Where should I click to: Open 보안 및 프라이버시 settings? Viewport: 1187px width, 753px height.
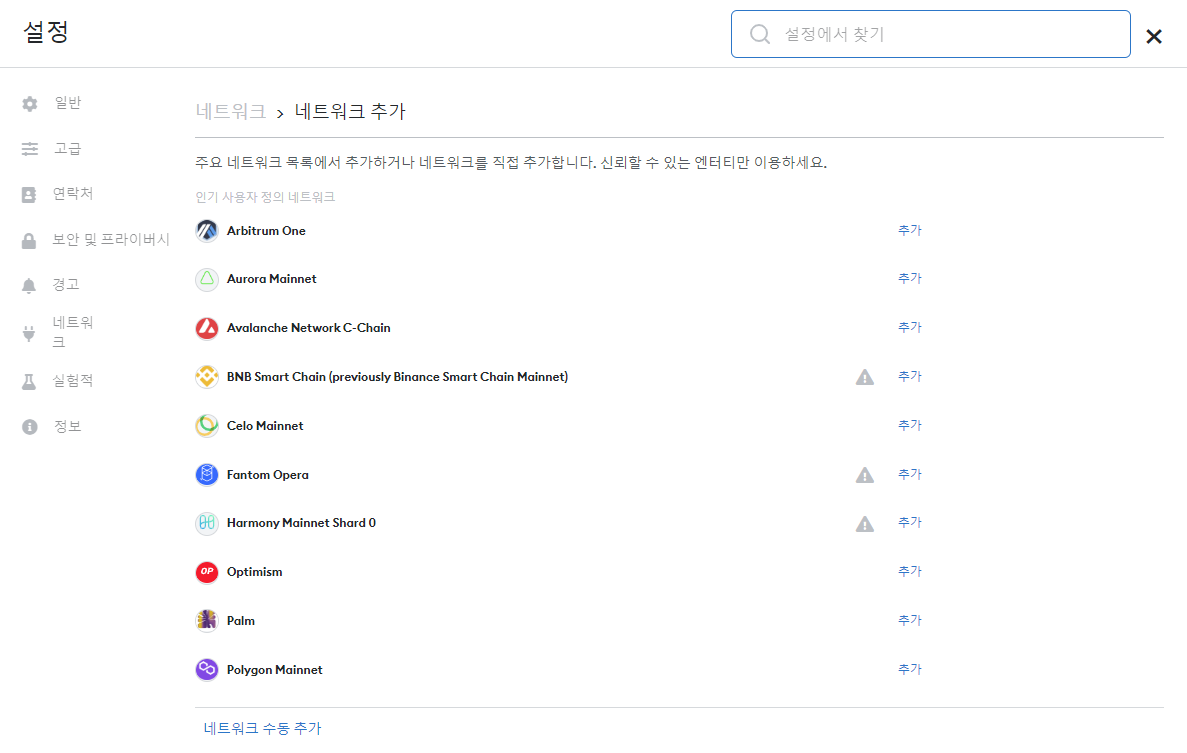(x=111, y=239)
